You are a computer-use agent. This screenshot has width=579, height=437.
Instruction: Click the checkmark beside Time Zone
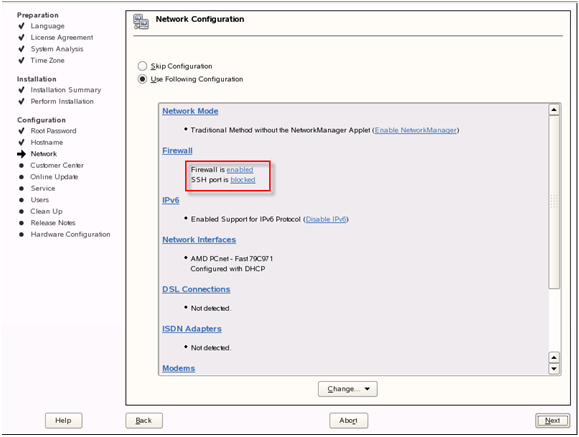[21, 60]
